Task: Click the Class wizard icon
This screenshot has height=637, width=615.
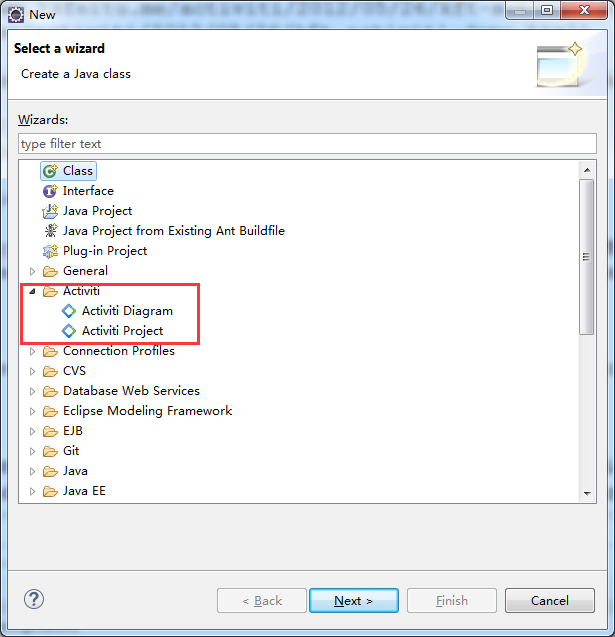Action: [x=50, y=171]
